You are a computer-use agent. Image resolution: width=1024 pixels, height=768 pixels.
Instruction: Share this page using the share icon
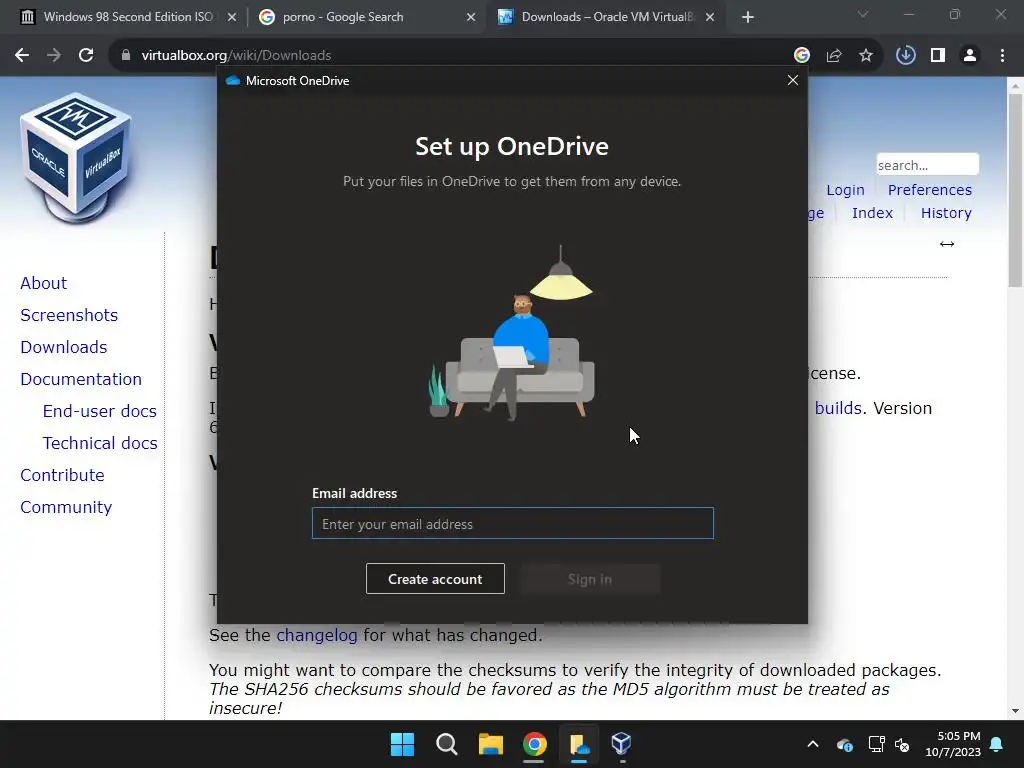(x=834, y=56)
